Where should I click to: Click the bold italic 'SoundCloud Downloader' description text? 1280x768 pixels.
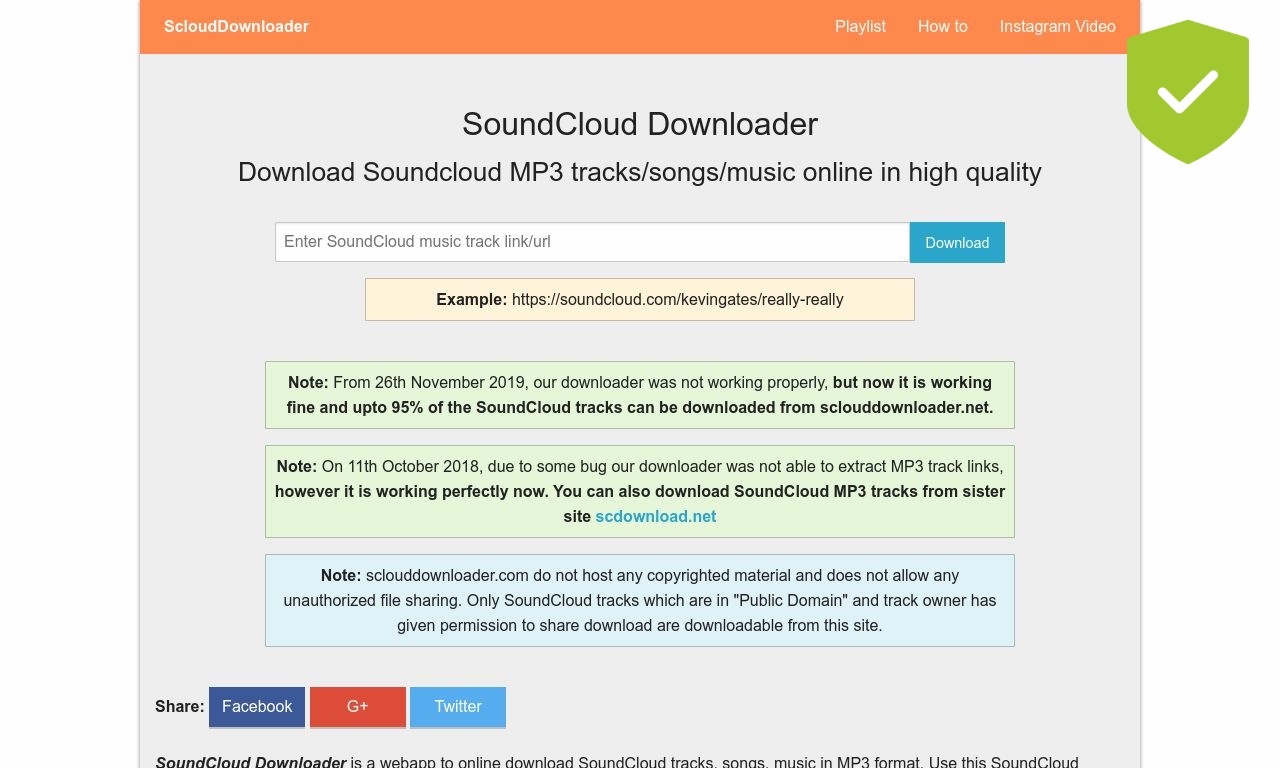pos(251,762)
